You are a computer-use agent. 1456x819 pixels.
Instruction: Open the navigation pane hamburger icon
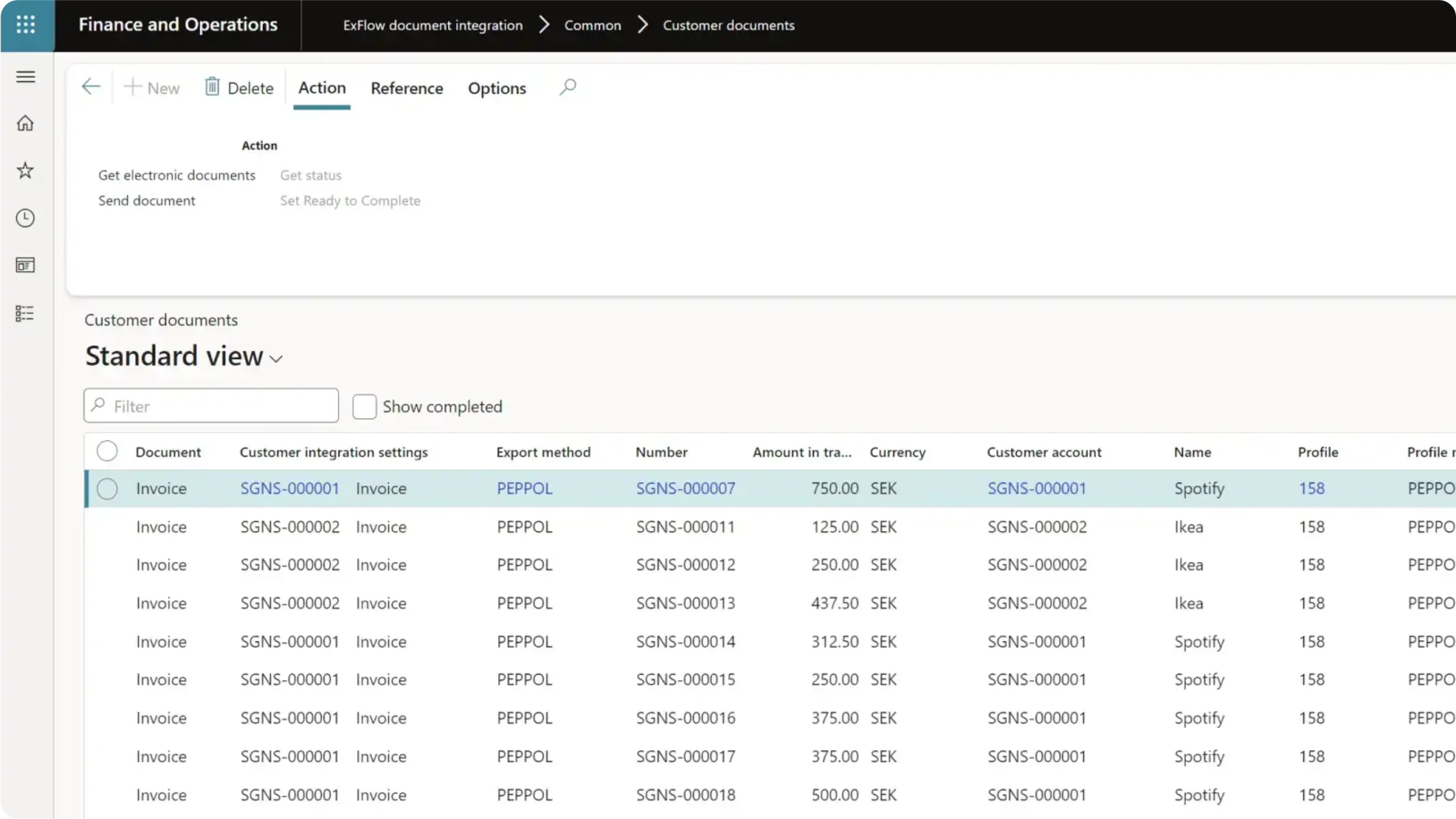coord(26,77)
